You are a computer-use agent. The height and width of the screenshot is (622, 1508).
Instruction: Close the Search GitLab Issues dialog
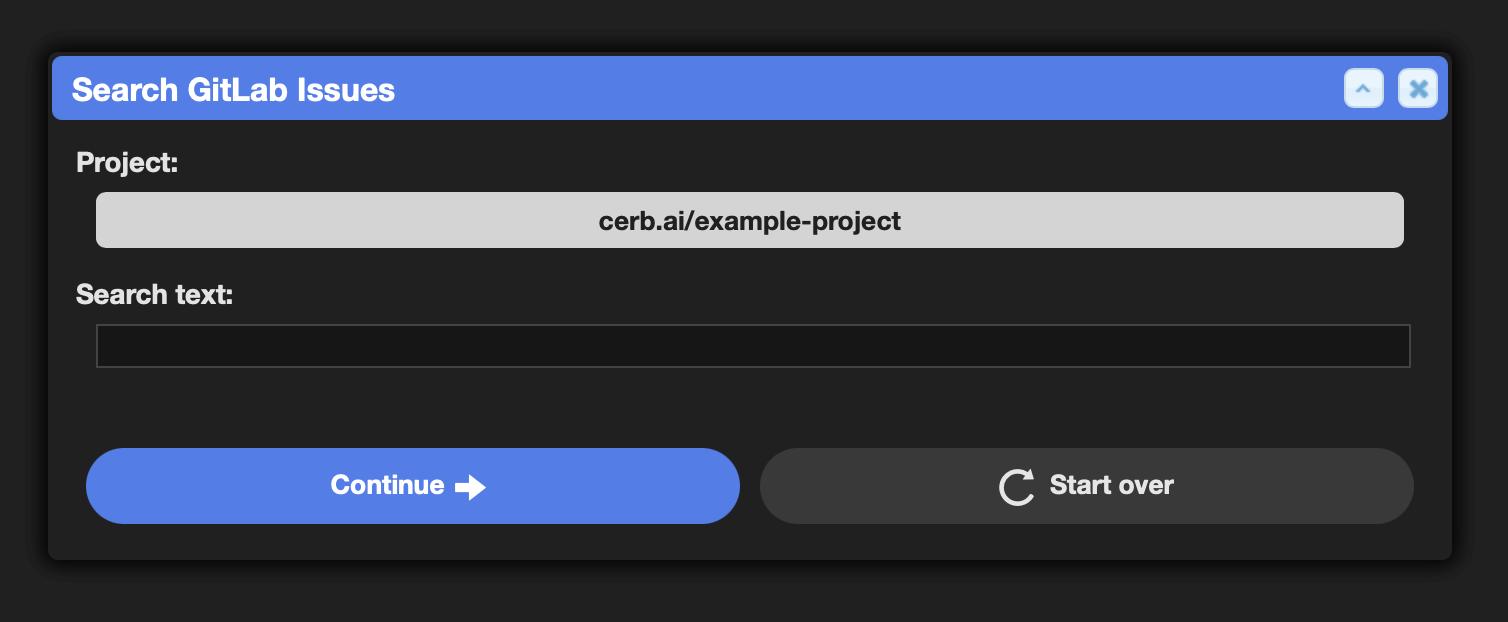coord(1417,89)
